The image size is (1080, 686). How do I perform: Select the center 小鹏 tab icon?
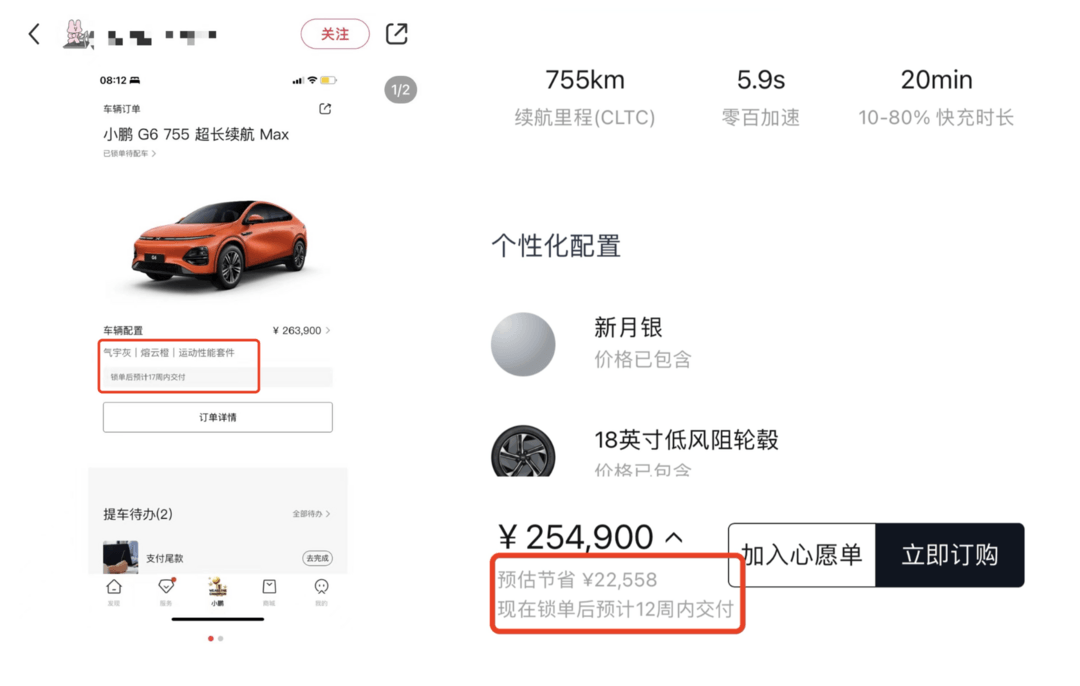pos(218,587)
